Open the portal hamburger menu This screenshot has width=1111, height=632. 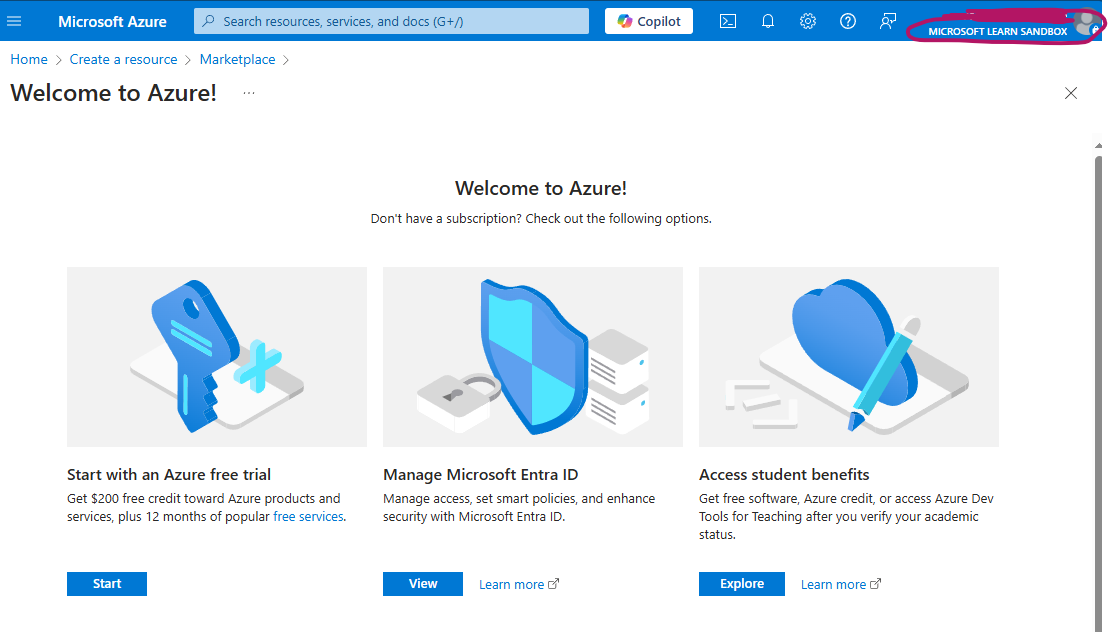[x=14, y=21]
